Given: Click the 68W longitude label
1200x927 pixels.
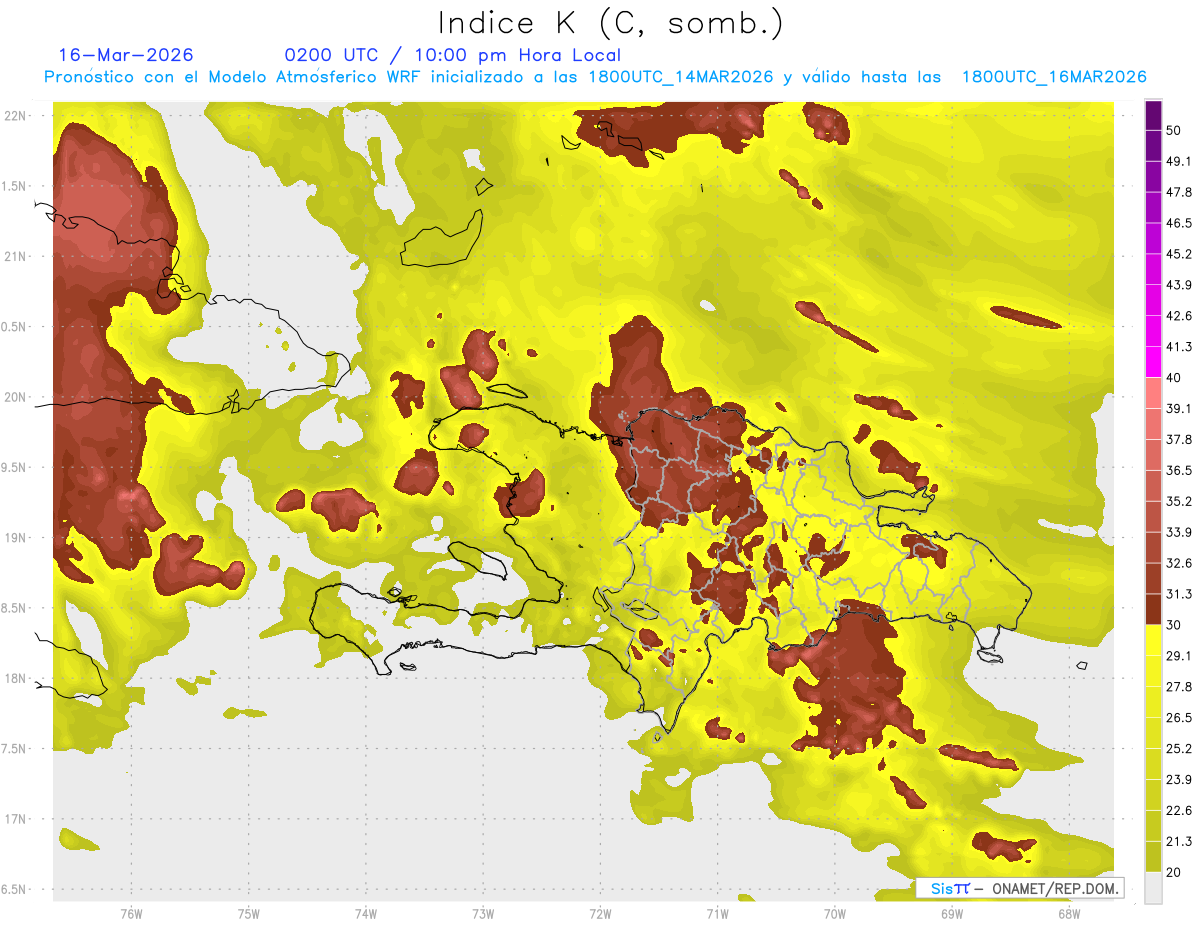Looking at the screenshot, I should [x=1069, y=914].
